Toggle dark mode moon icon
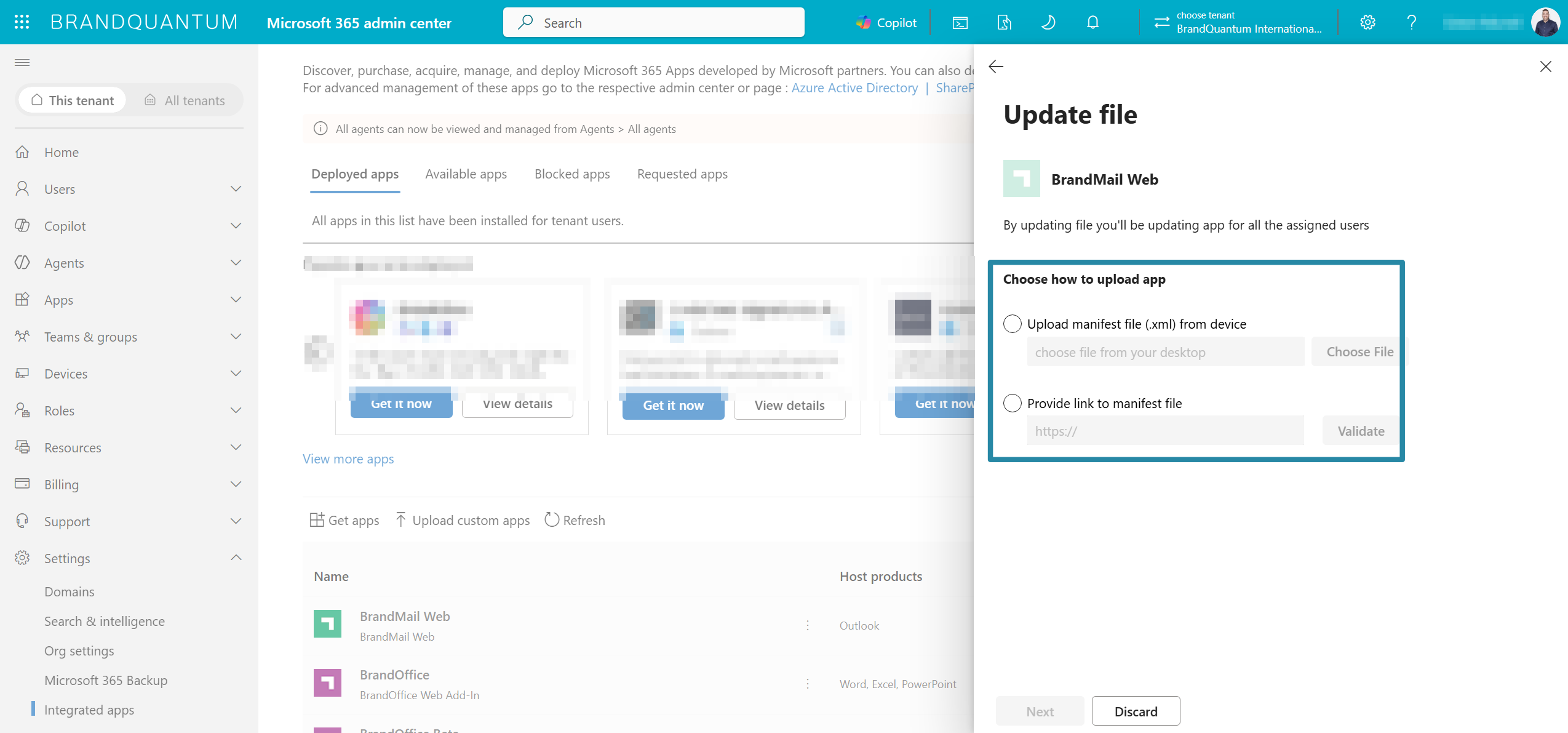The height and width of the screenshot is (733, 1568). tap(1048, 23)
